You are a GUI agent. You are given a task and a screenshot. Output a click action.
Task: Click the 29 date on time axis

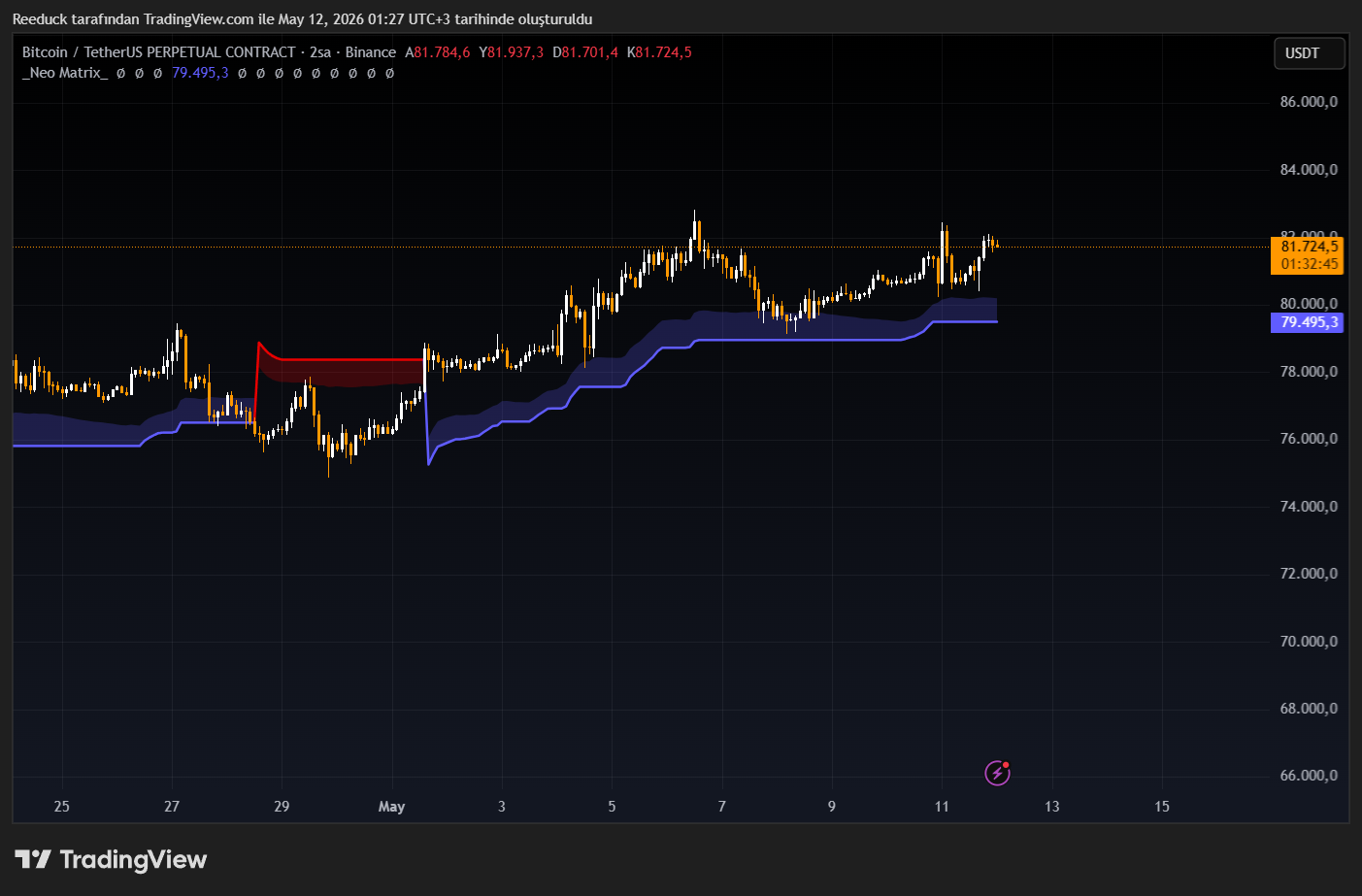click(282, 807)
